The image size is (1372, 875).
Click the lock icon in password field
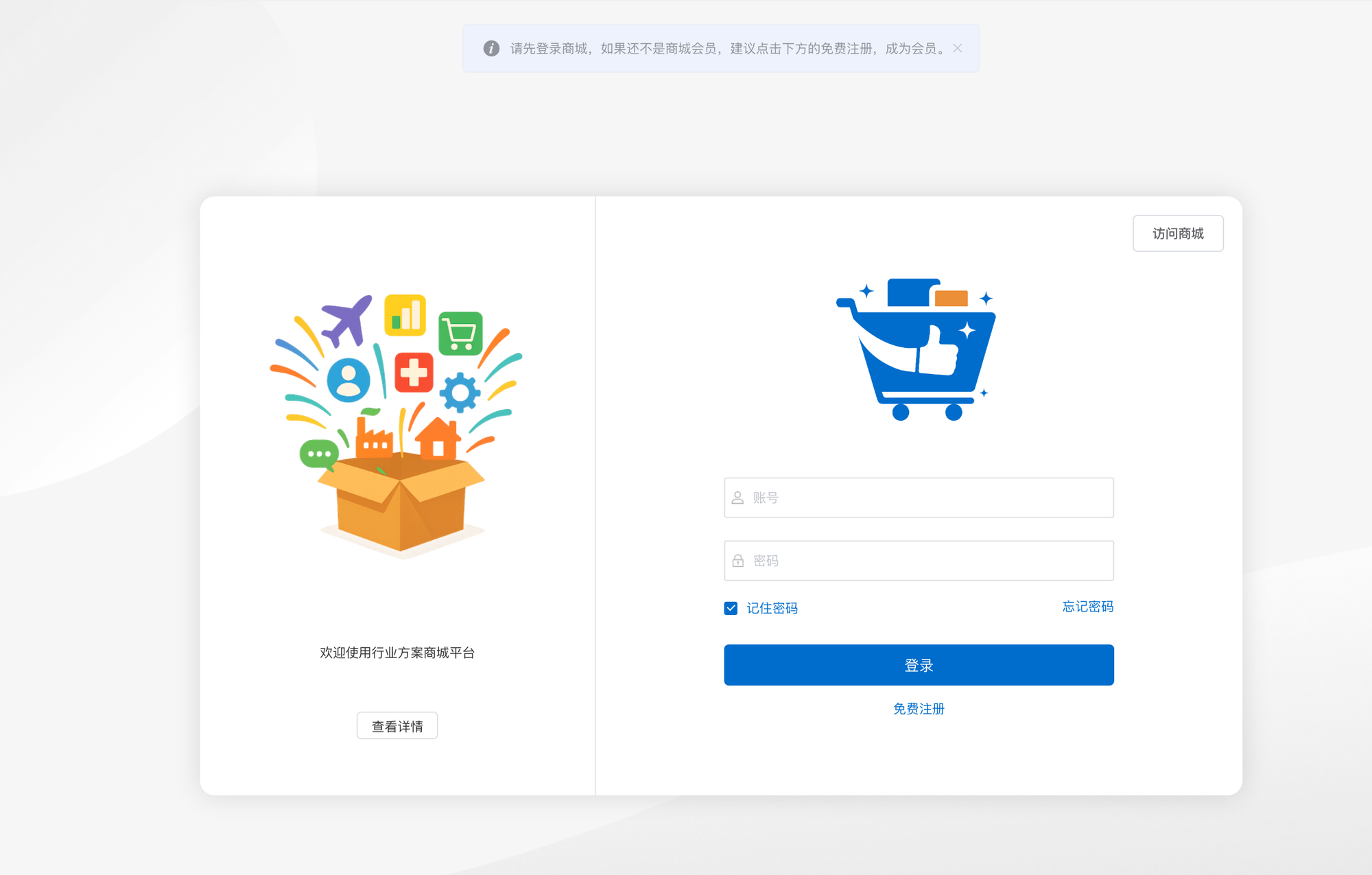coord(738,561)
